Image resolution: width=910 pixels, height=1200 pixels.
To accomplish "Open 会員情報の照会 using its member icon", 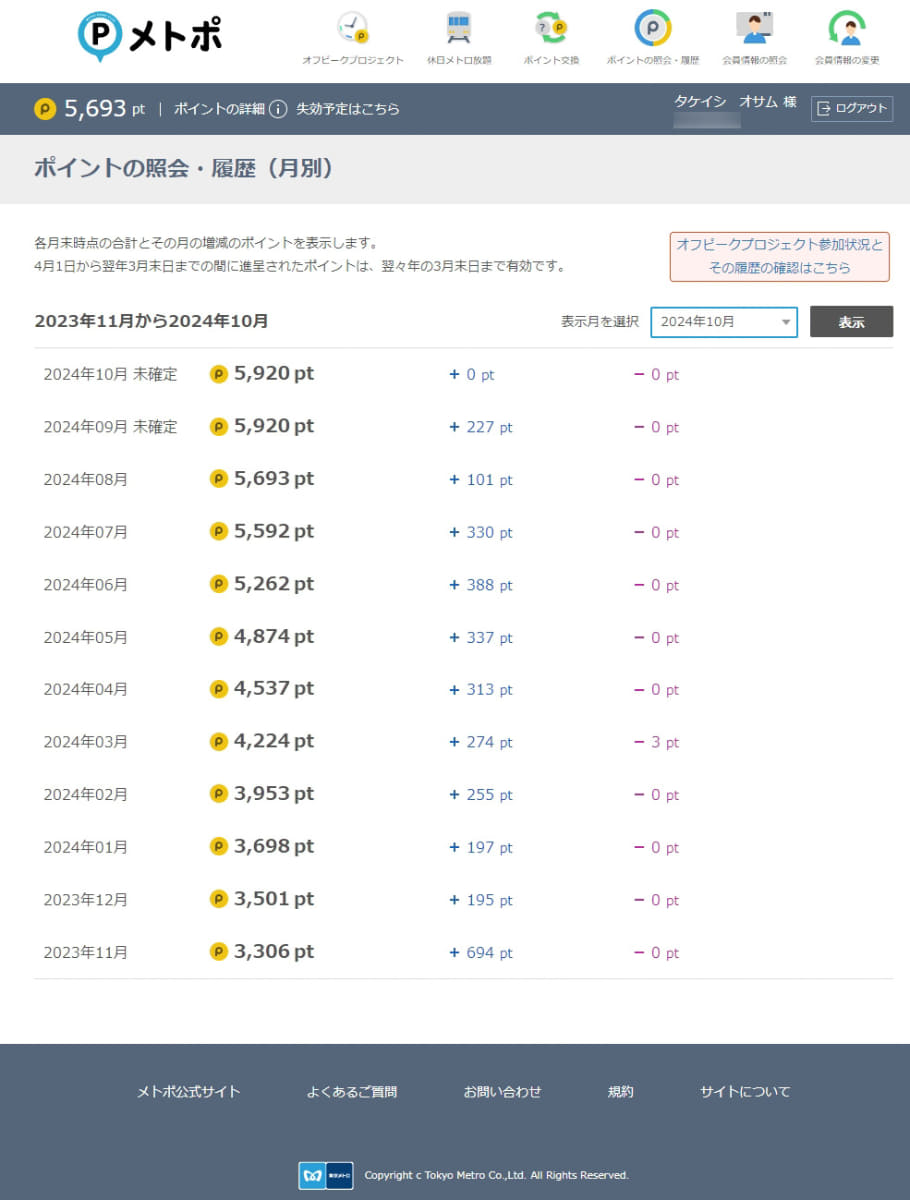I will click(755, 27).
